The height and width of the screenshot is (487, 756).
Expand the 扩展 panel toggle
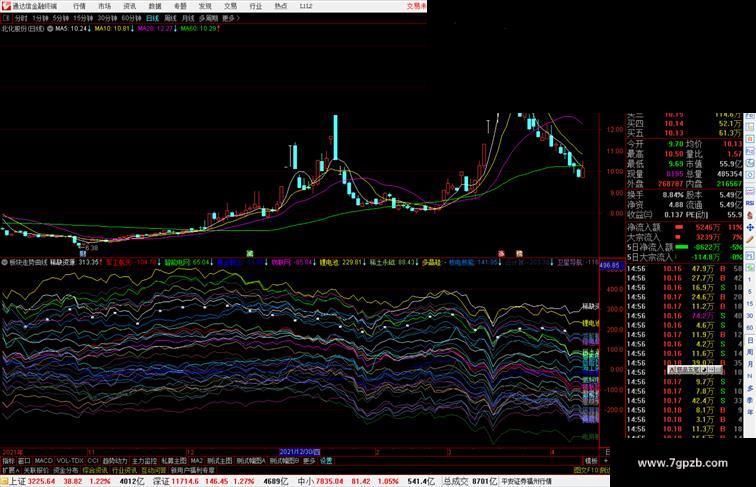(x=10, y=470)
